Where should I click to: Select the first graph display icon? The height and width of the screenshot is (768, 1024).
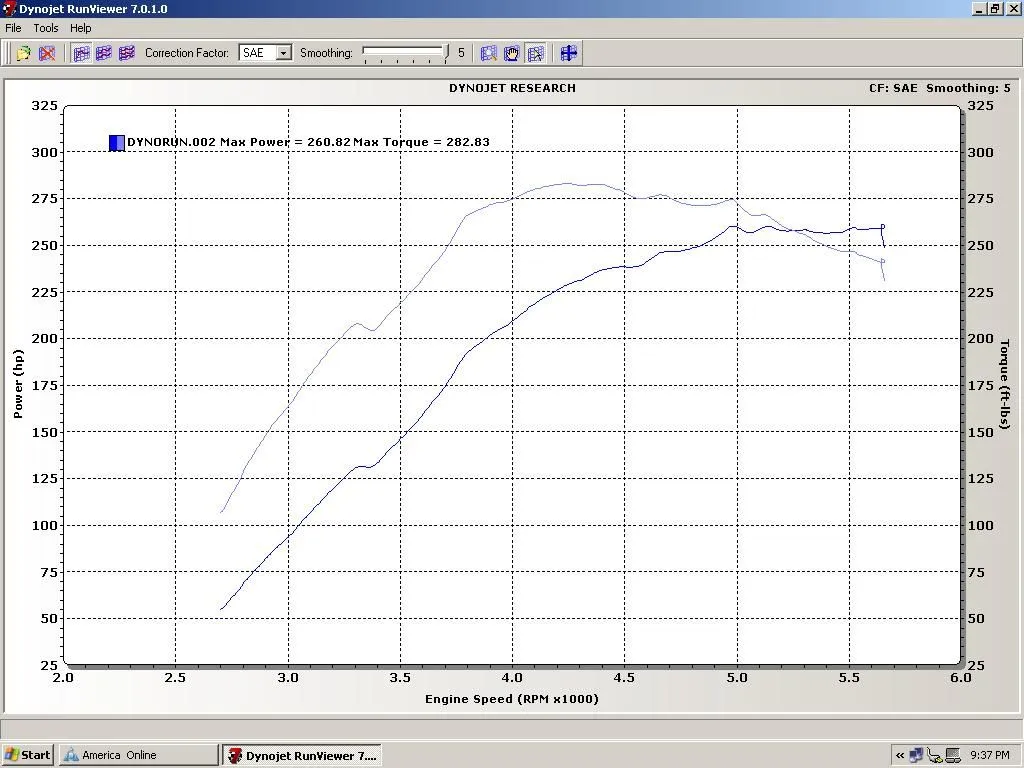pos(80,53)
